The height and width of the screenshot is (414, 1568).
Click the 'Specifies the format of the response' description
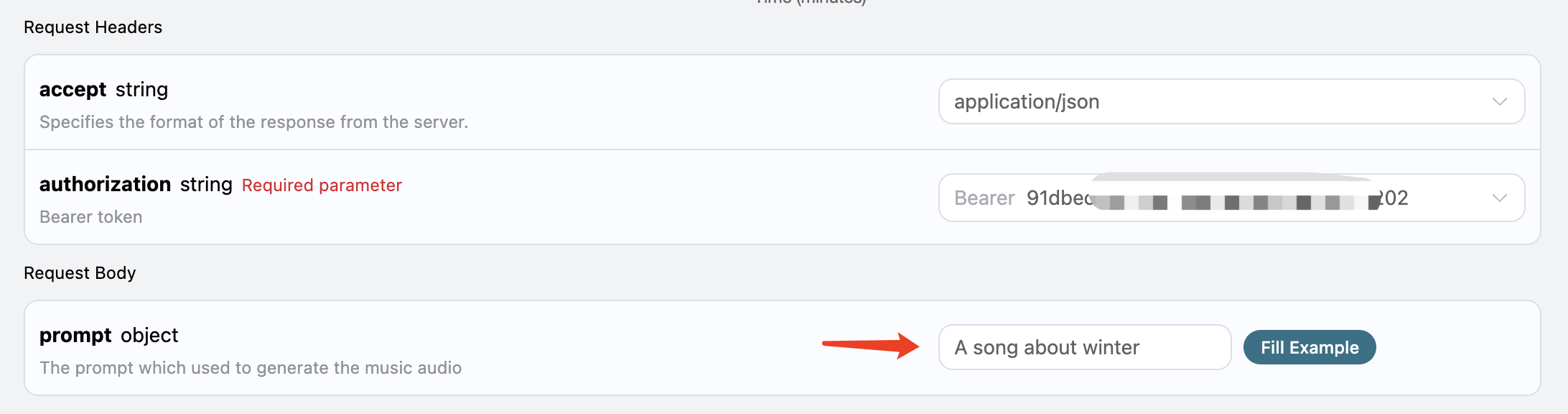click(253, 122)
